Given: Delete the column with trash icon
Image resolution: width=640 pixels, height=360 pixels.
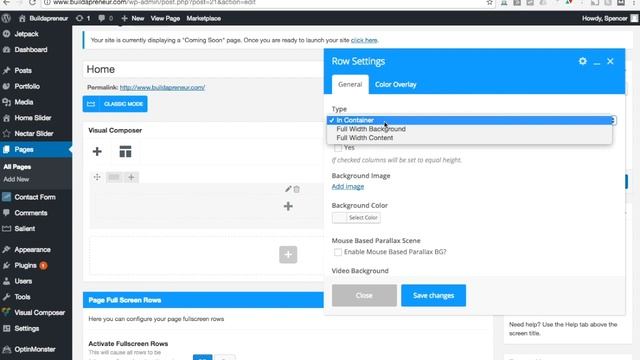Looking at the screenshot, I should [297, 189].
